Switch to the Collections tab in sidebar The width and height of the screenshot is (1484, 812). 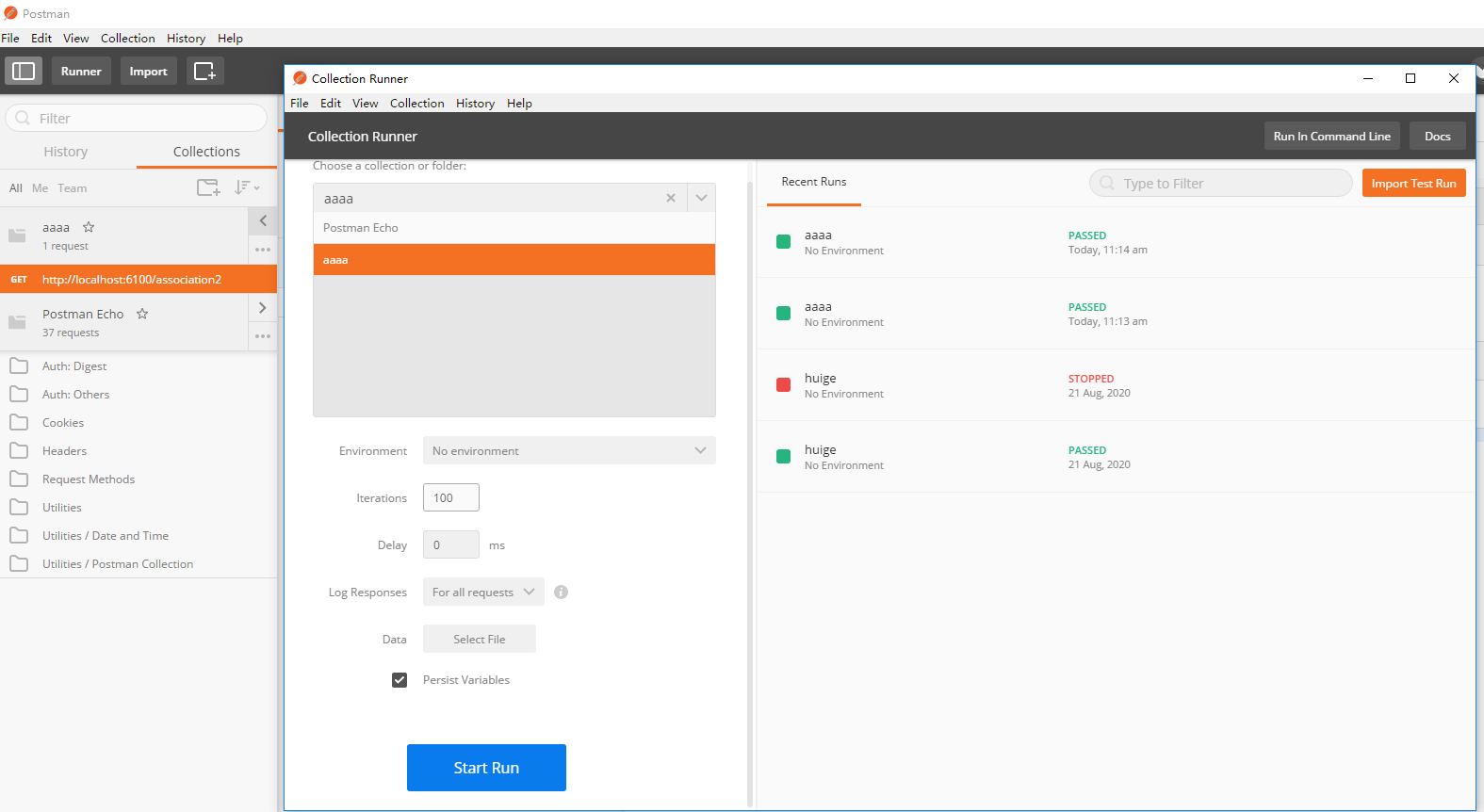point(206,152)
